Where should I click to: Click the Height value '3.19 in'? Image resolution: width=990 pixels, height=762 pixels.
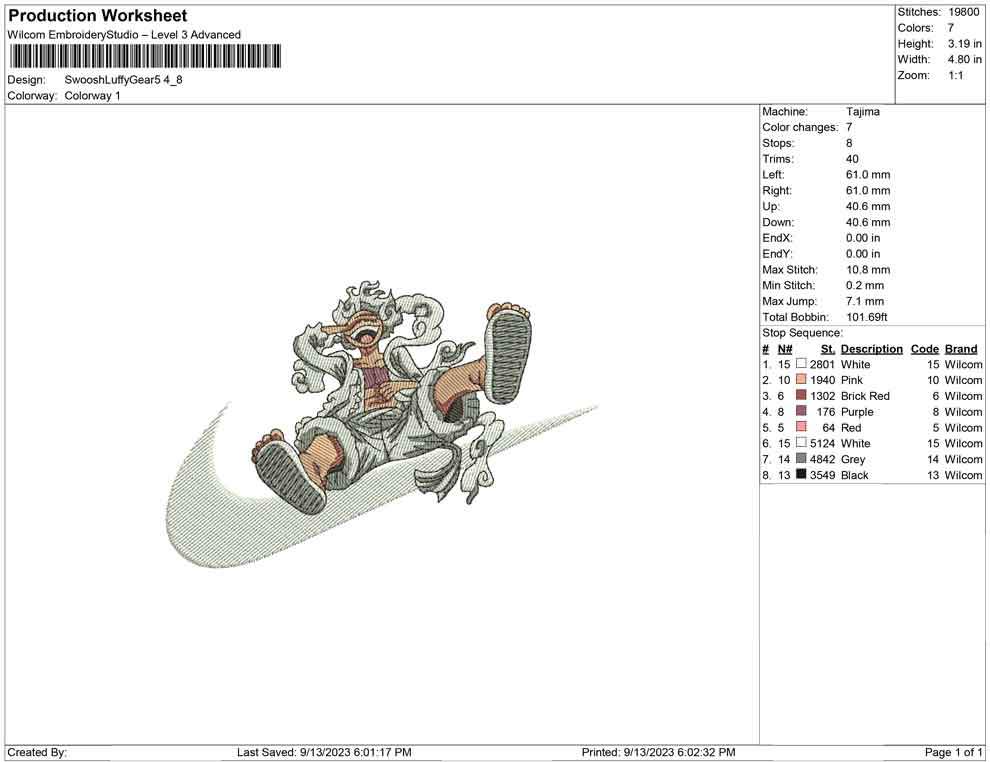point(964,44)
